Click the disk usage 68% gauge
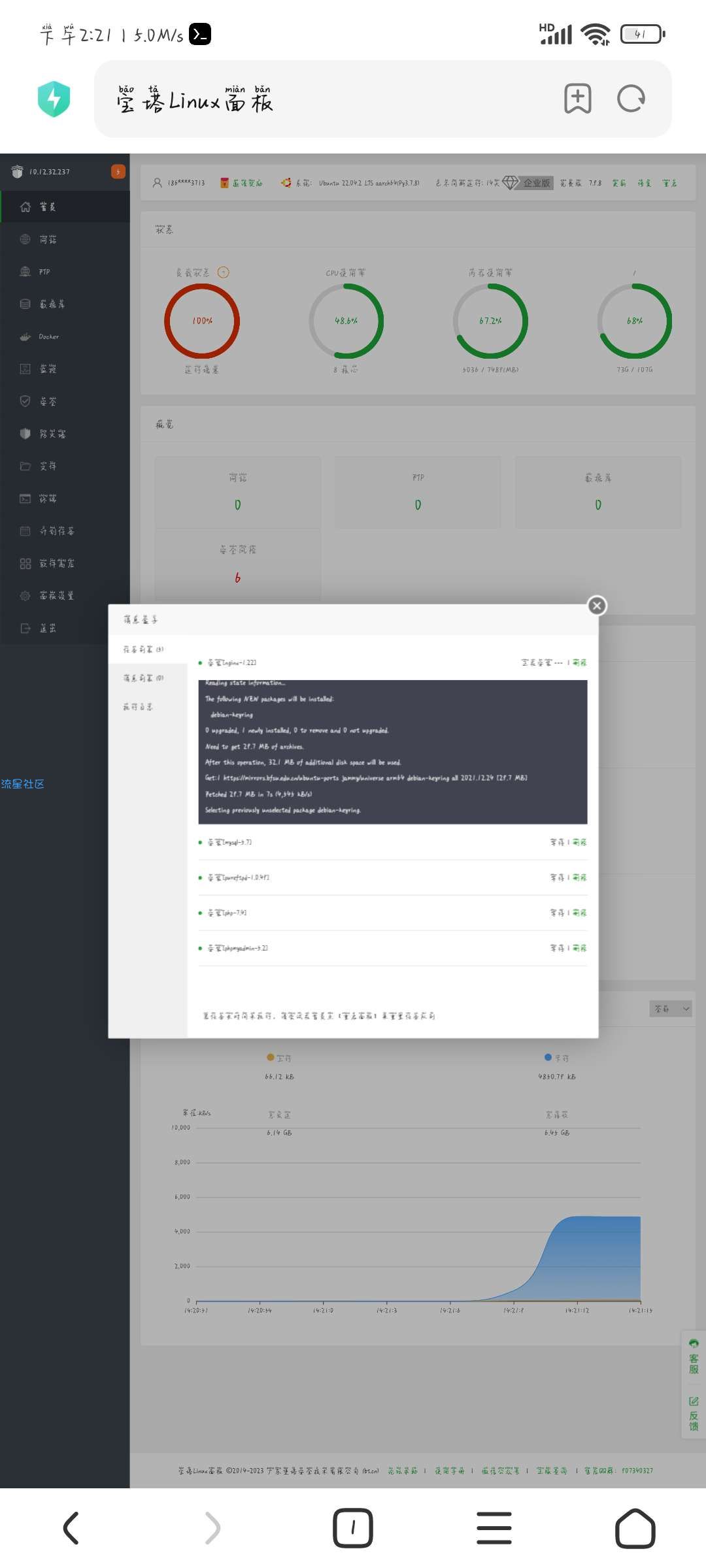The image size is (706, 1568). tap(635, 321)
